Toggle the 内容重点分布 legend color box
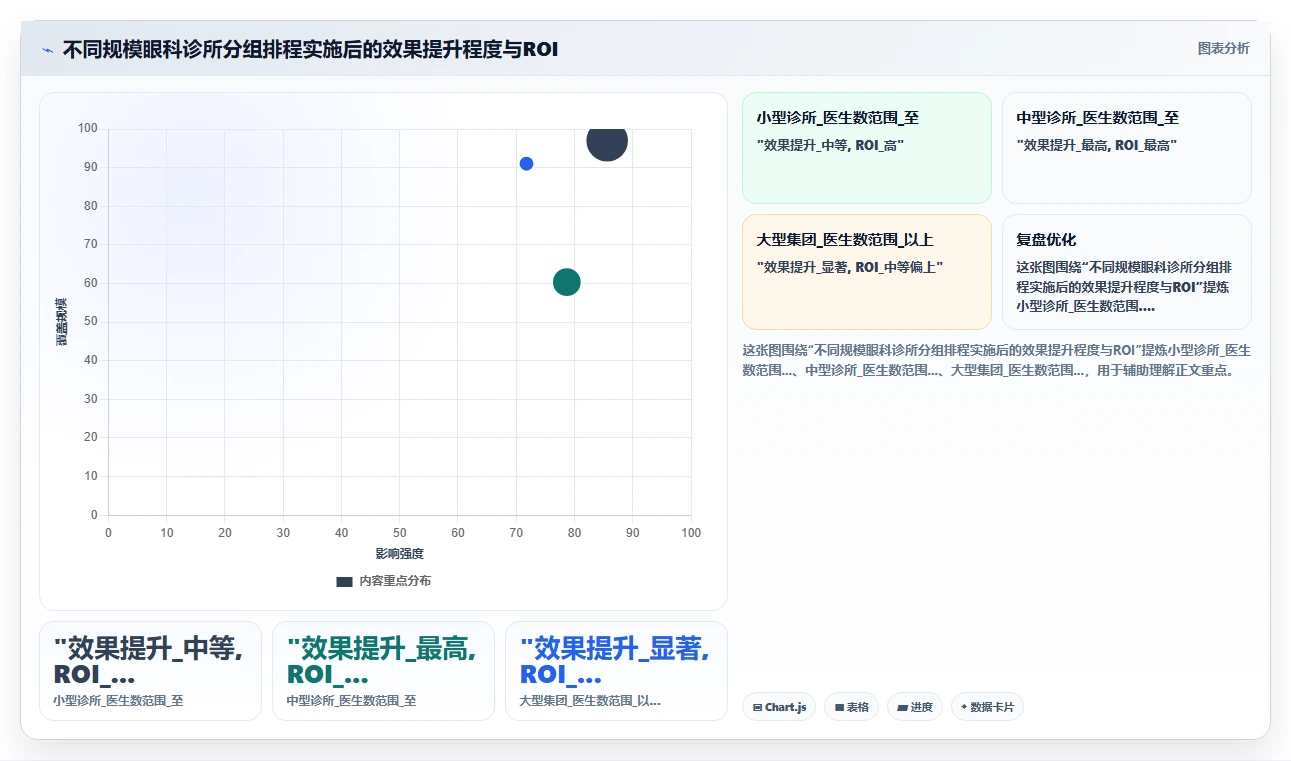1291x761 pixels. 344,581
